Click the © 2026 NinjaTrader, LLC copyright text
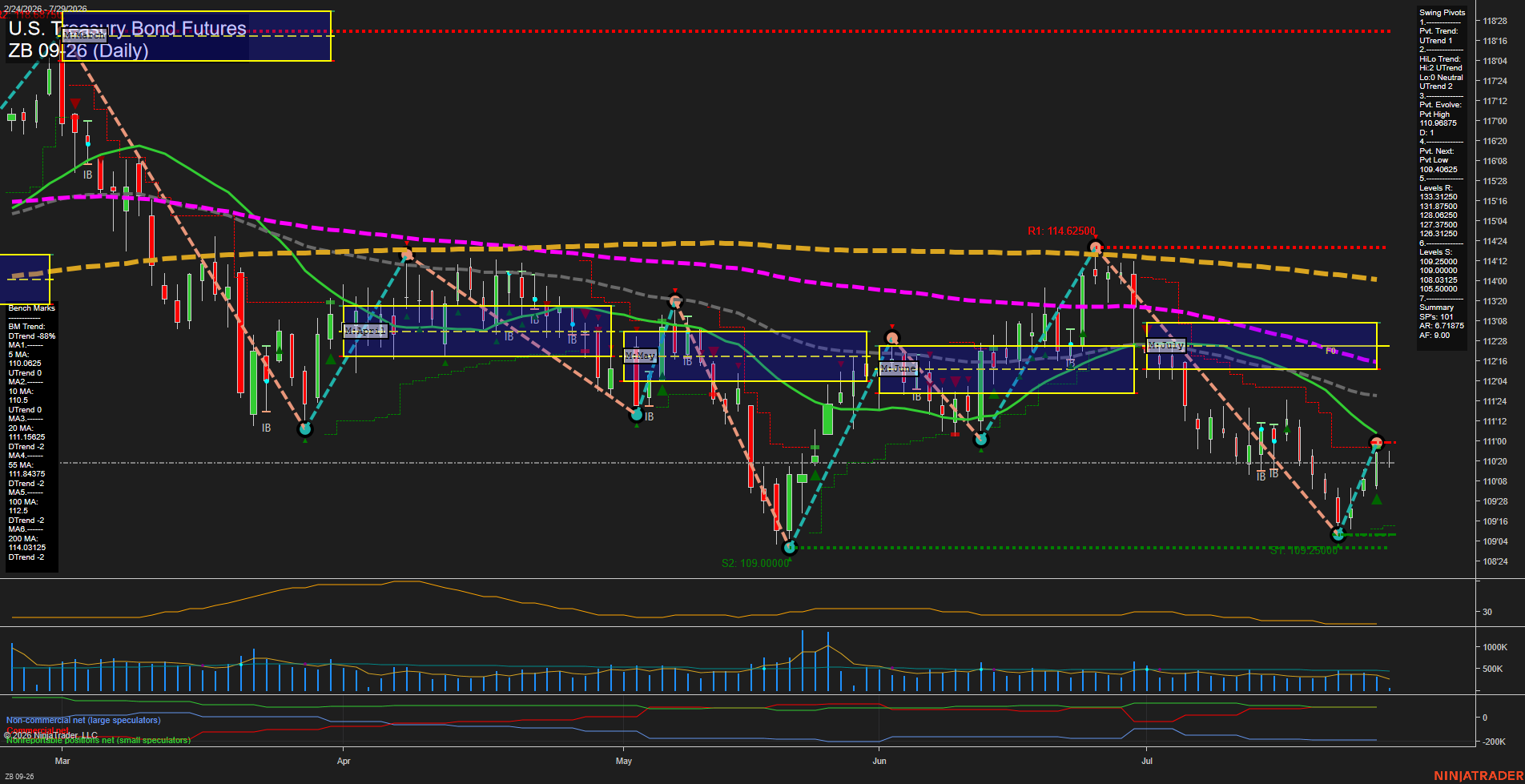Screen dimensions: 1525x784 51,735
